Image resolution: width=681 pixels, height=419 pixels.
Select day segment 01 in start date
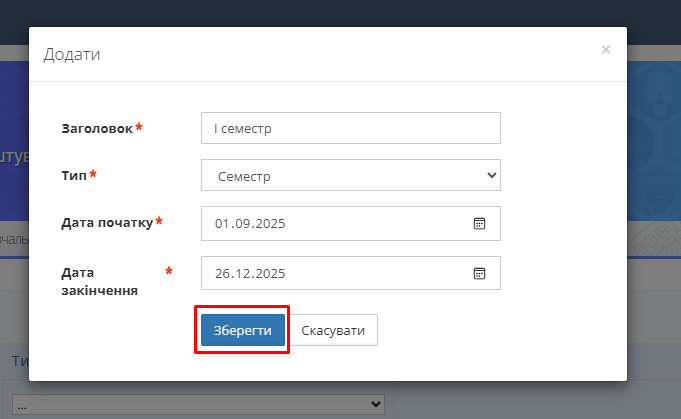pyautogui.click(x=222, y=224)
